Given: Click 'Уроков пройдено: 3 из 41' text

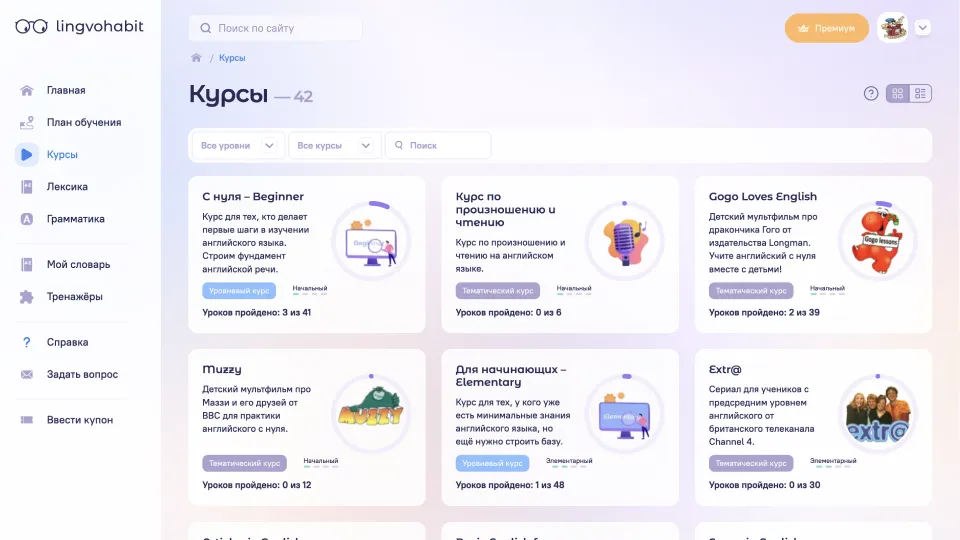Looking at the screenshot, I should [257, 312].
